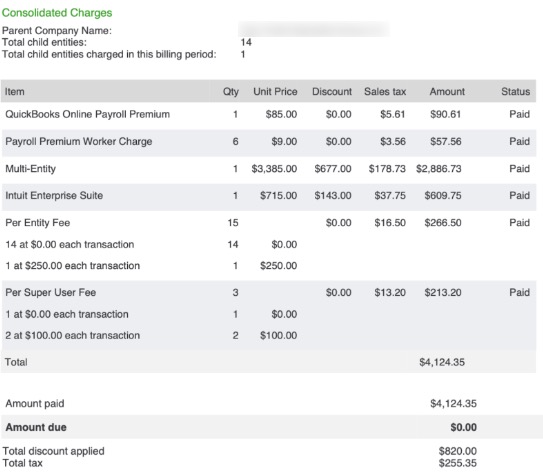
Task: Click the Total child entities value 14
Action: click(246, 42)
